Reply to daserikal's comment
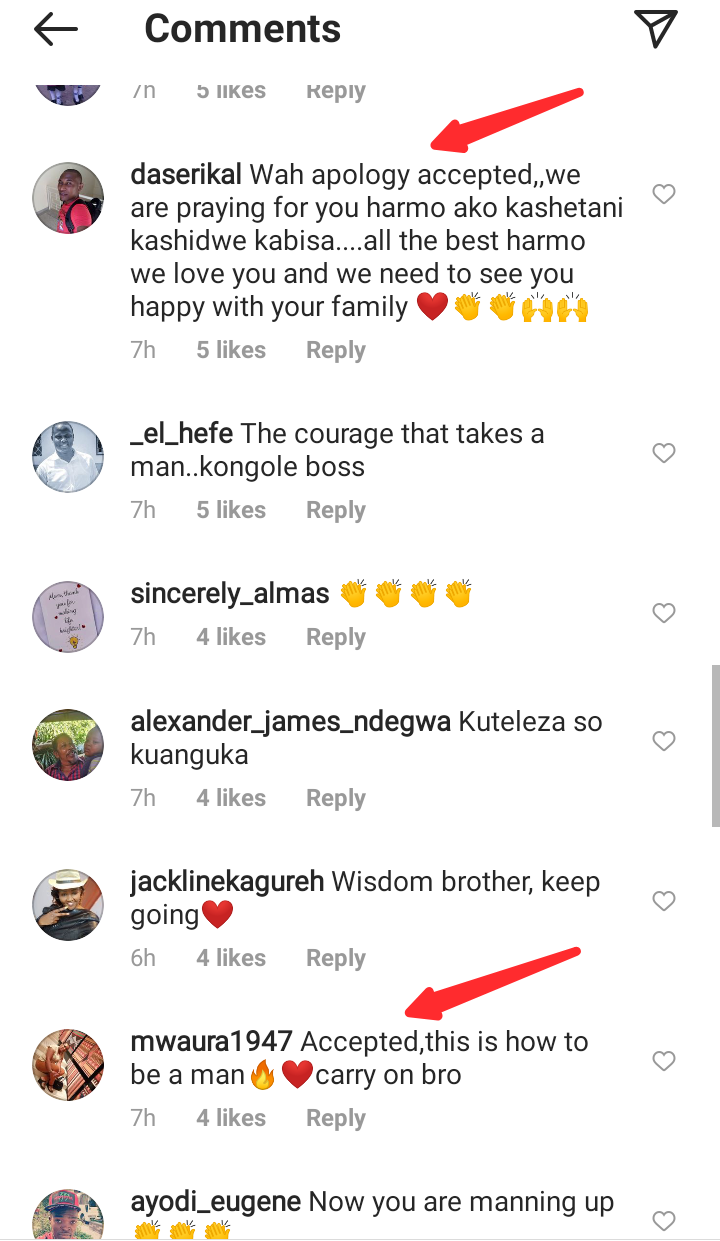The width and height of the screenshot is (720, 1241). [x=335, y=350]
